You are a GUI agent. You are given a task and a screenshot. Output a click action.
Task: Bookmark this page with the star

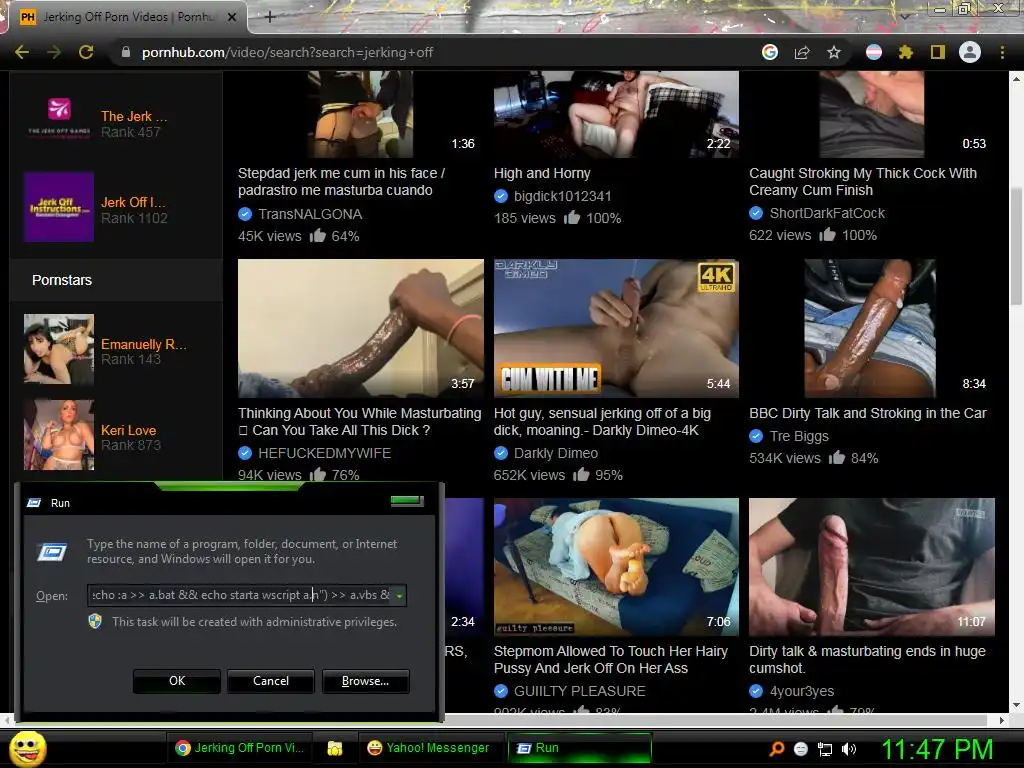click(x=834, y=52)
